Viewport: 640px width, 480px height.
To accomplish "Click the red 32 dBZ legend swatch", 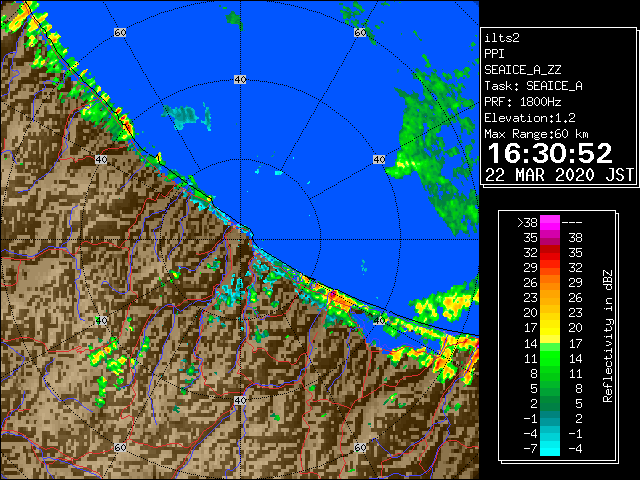I will click(550, 252).
